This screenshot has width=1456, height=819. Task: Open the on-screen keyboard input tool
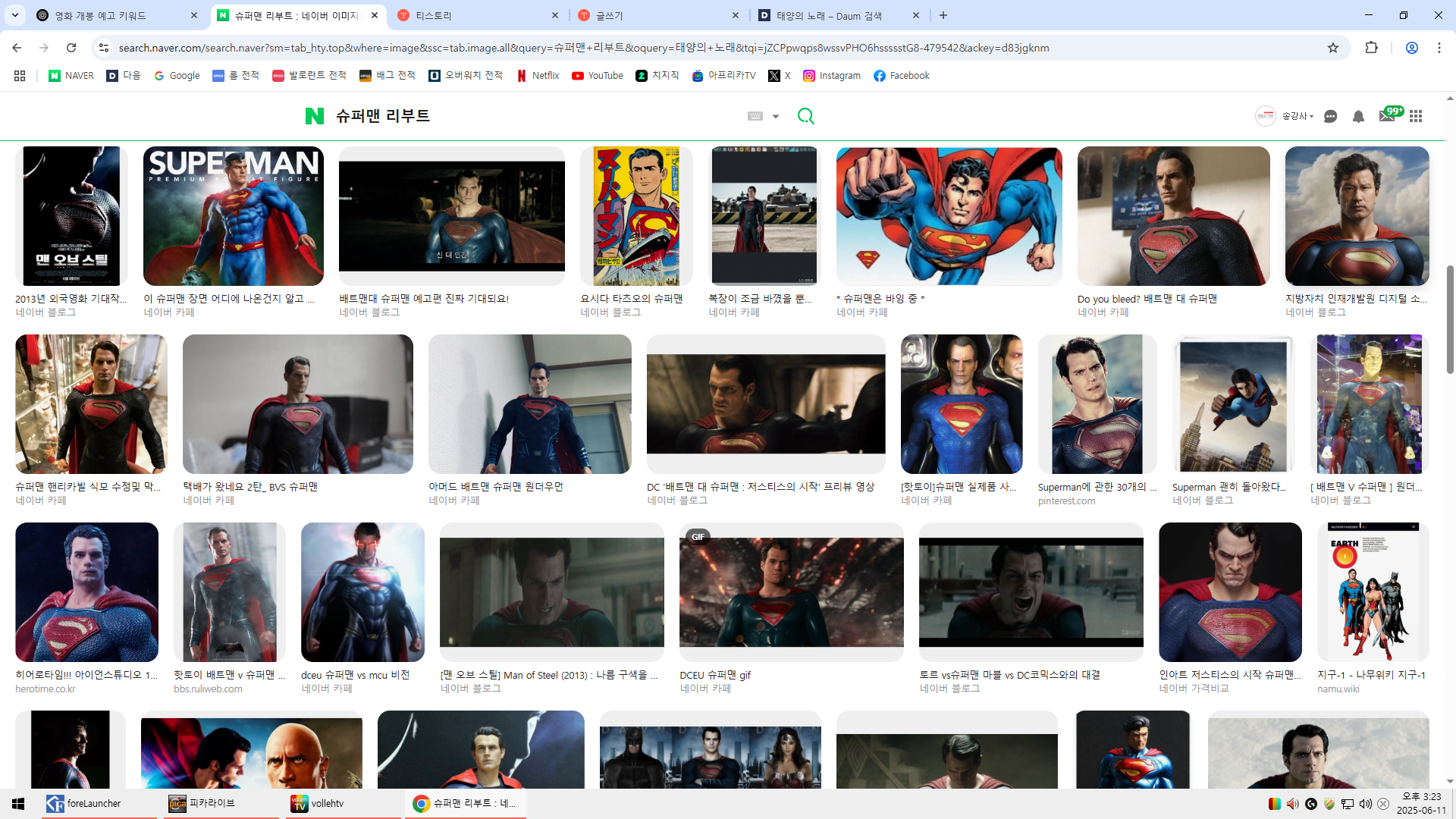point(755,116)
